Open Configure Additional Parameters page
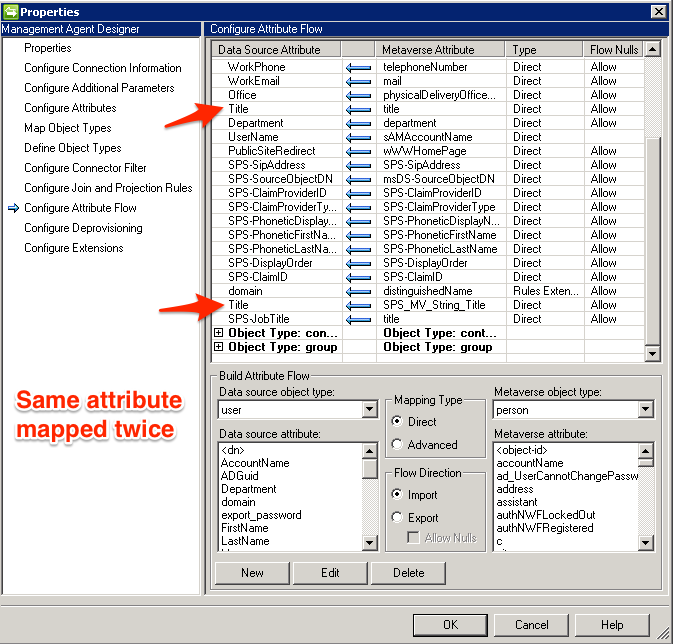Image resolution: width=673 pixels, height=644 pixels. click(99, 88)
